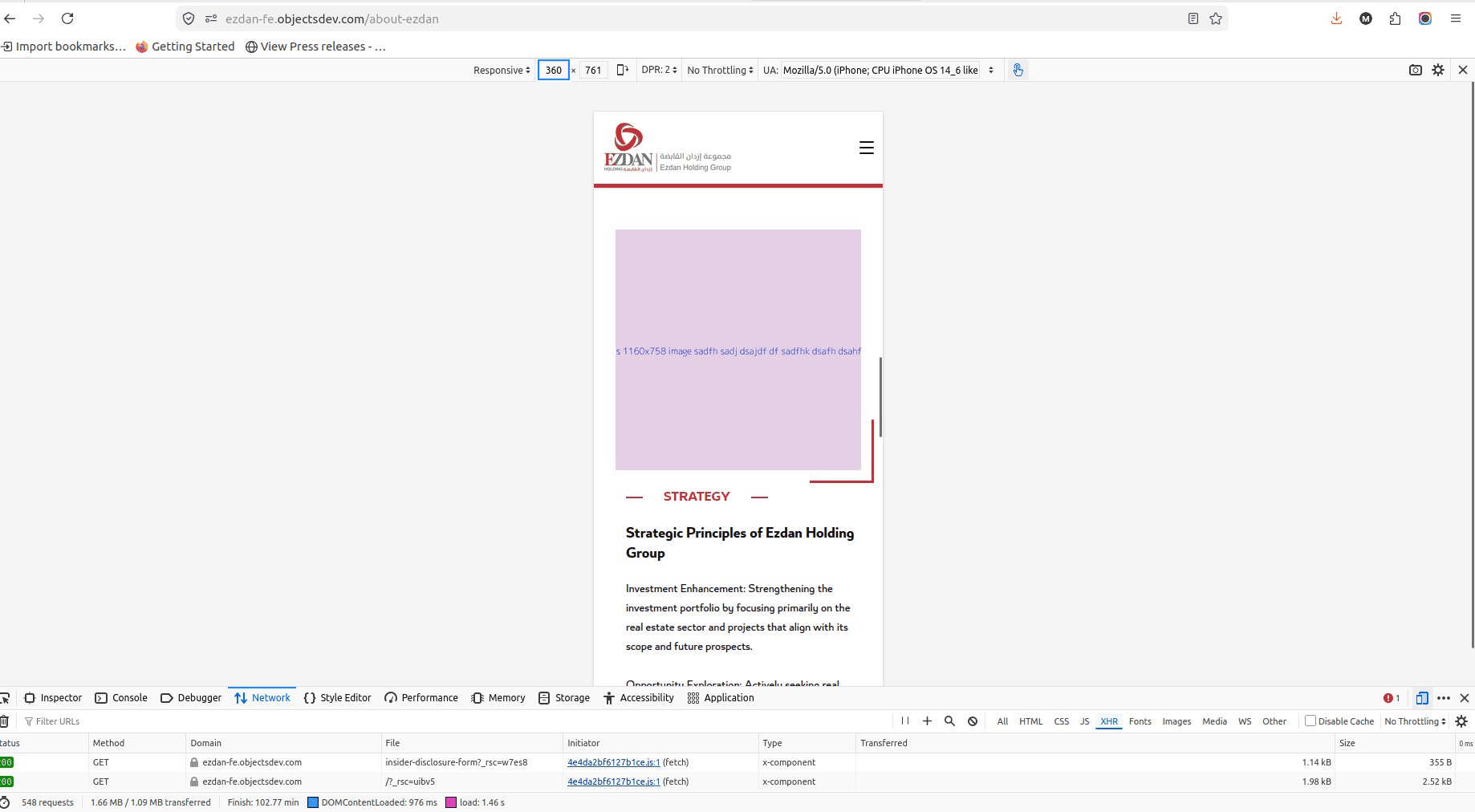This screenshot has height=812, width=1475.
Task: Filter requests by CSS
Action: (x=1062, y=721)
